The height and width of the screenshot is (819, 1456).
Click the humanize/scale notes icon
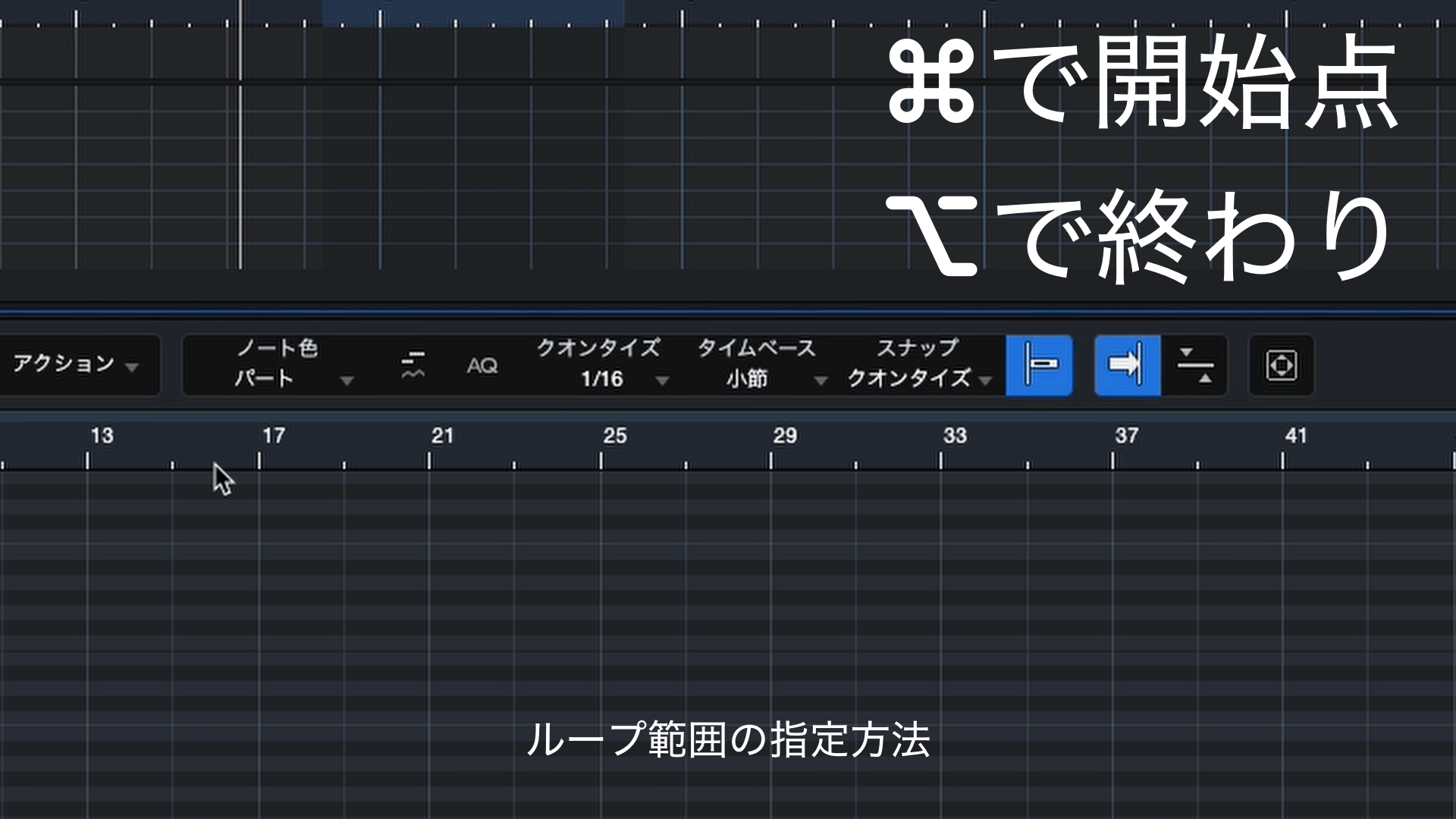pyautogui.click(x=413, y=365)
